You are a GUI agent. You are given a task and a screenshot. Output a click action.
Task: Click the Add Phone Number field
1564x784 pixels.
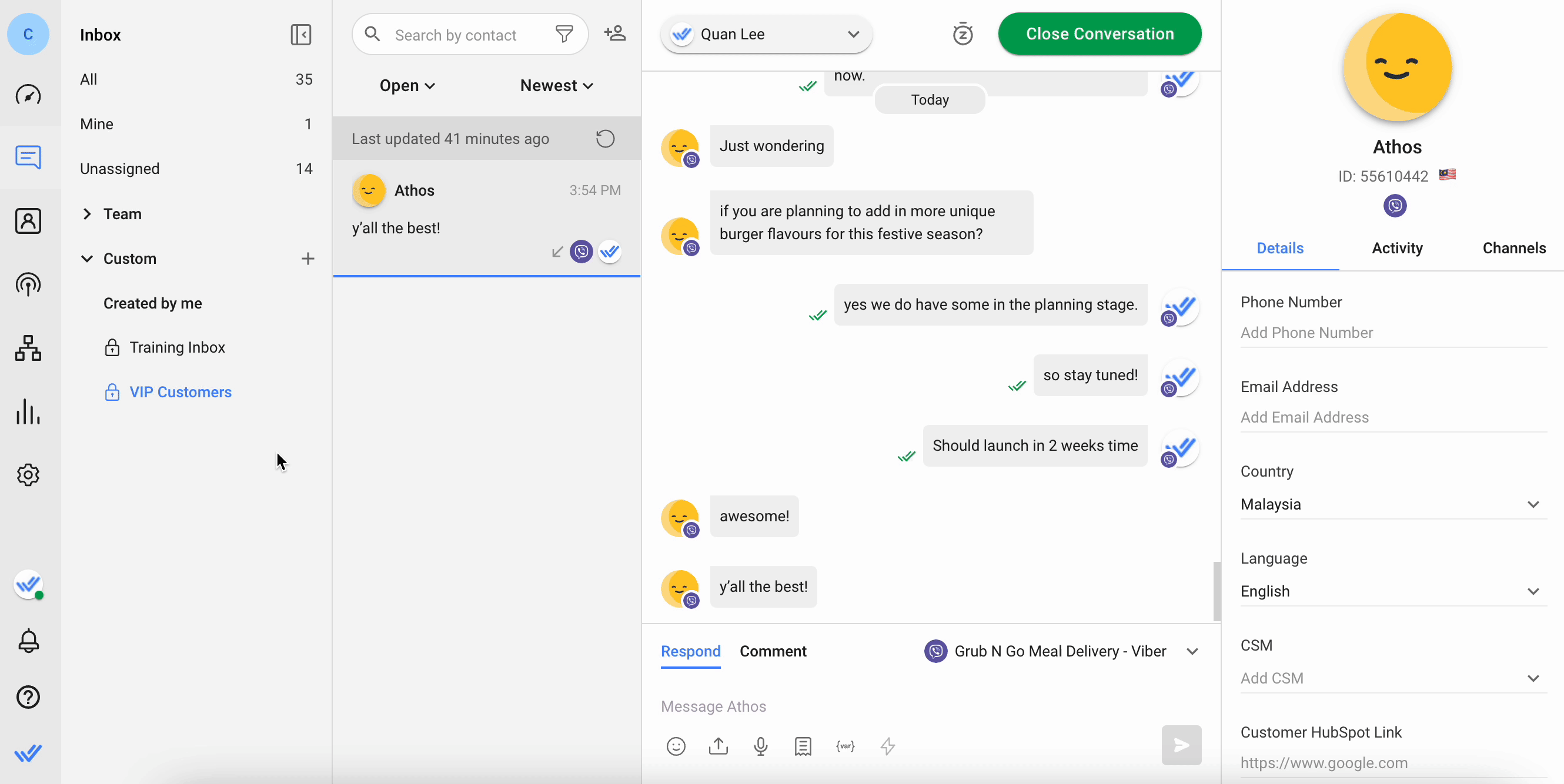click(1393, 333)
